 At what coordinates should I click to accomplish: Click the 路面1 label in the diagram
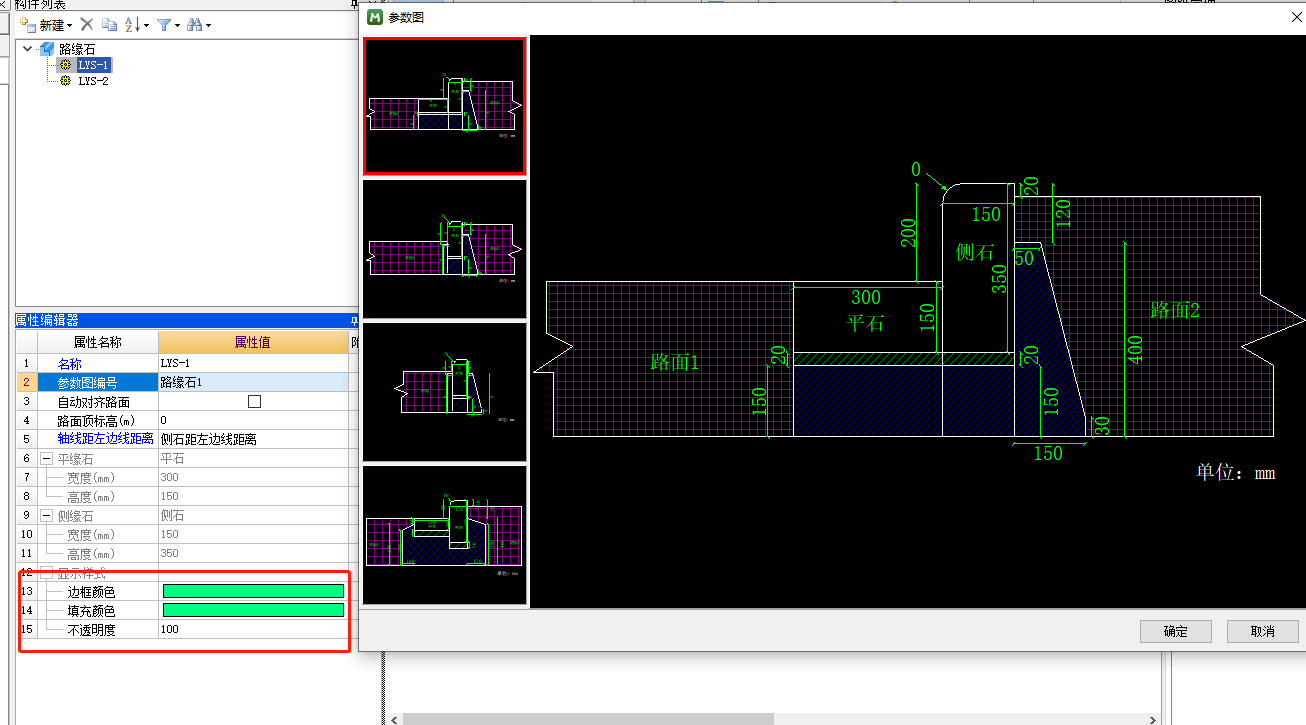(675, 362)
